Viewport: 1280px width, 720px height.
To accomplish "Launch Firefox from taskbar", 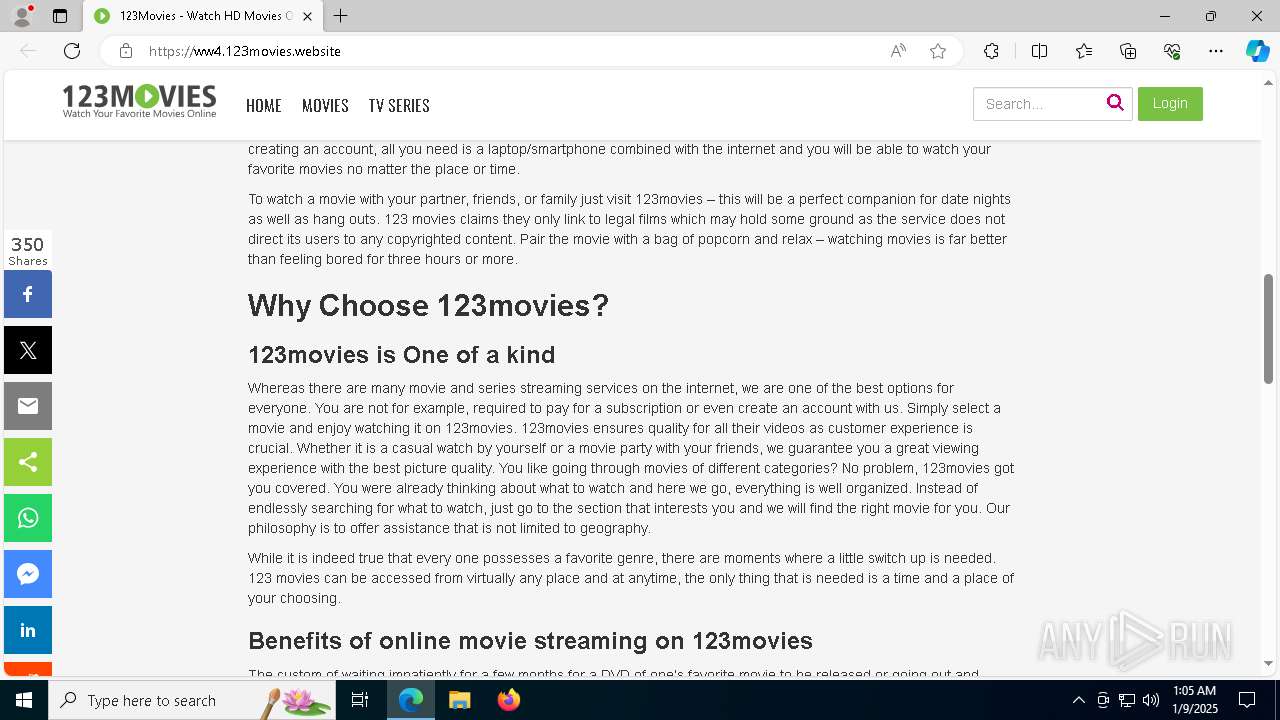I will pyautogui.click(x=509, y=700).
